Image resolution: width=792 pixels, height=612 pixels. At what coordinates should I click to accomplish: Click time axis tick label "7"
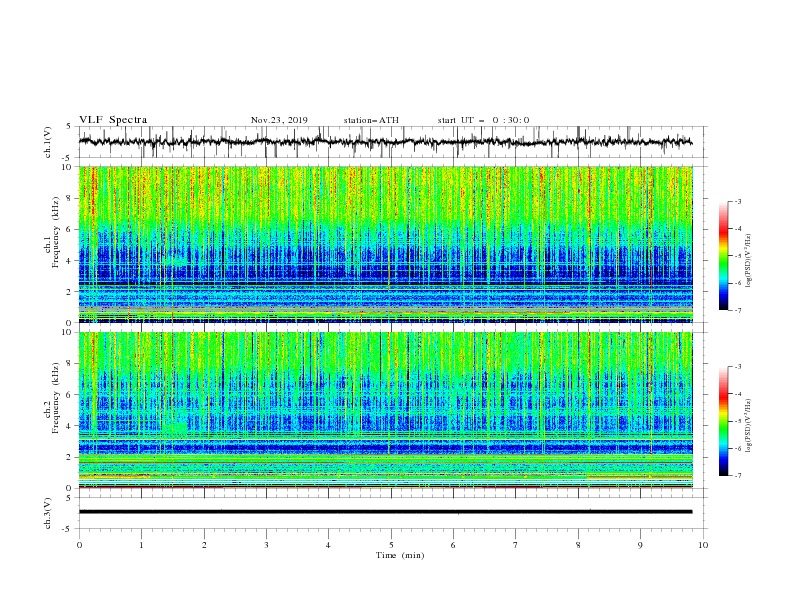point(516,545)
